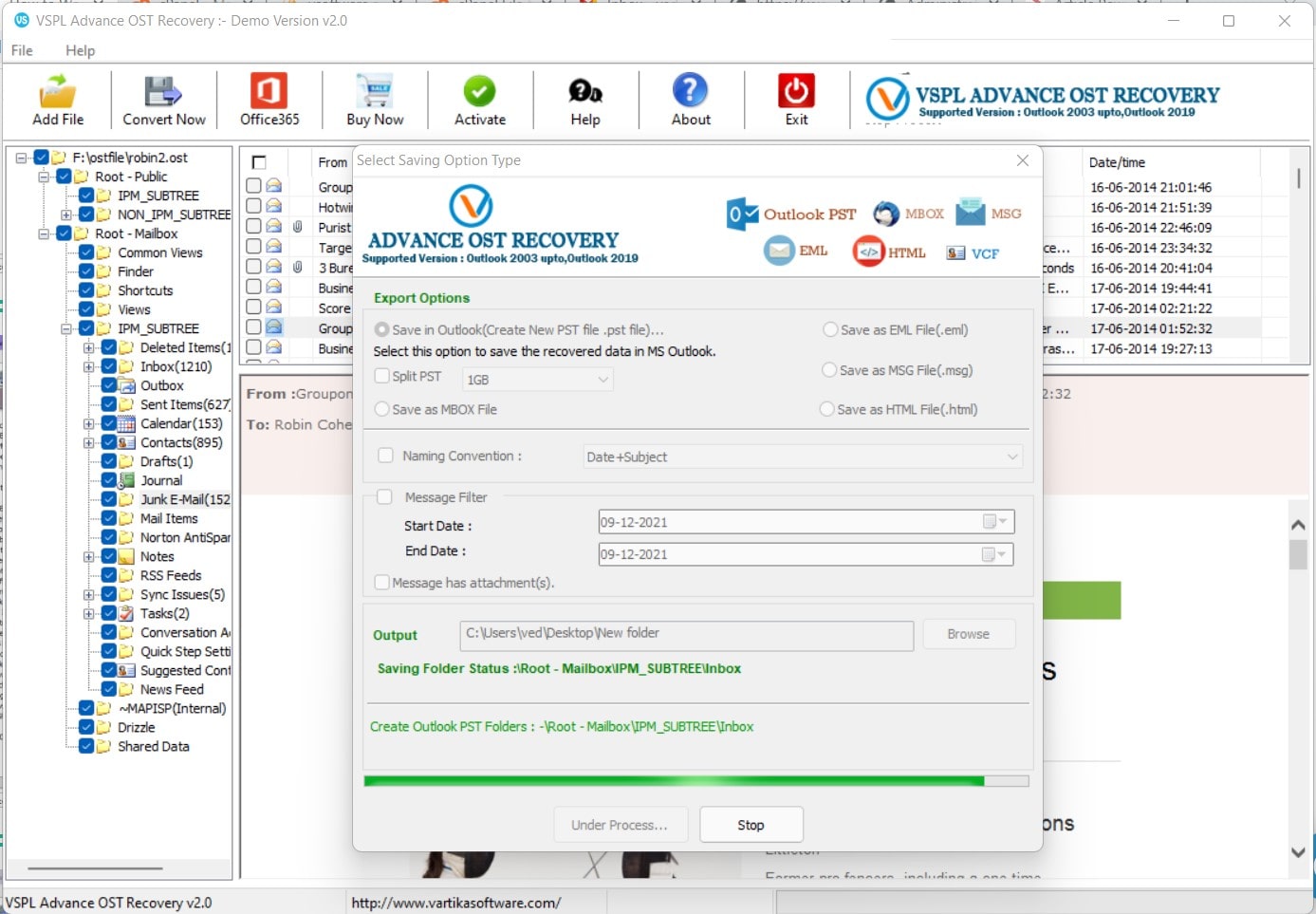Tick Message has attachment(s) checkbox
1316x914 pixels.
click(x=381, y=582)
